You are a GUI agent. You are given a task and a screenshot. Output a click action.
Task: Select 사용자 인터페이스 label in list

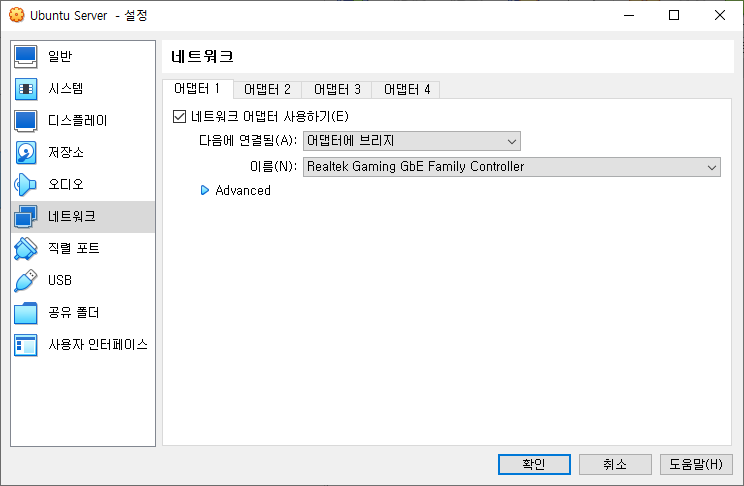(98, 345)
